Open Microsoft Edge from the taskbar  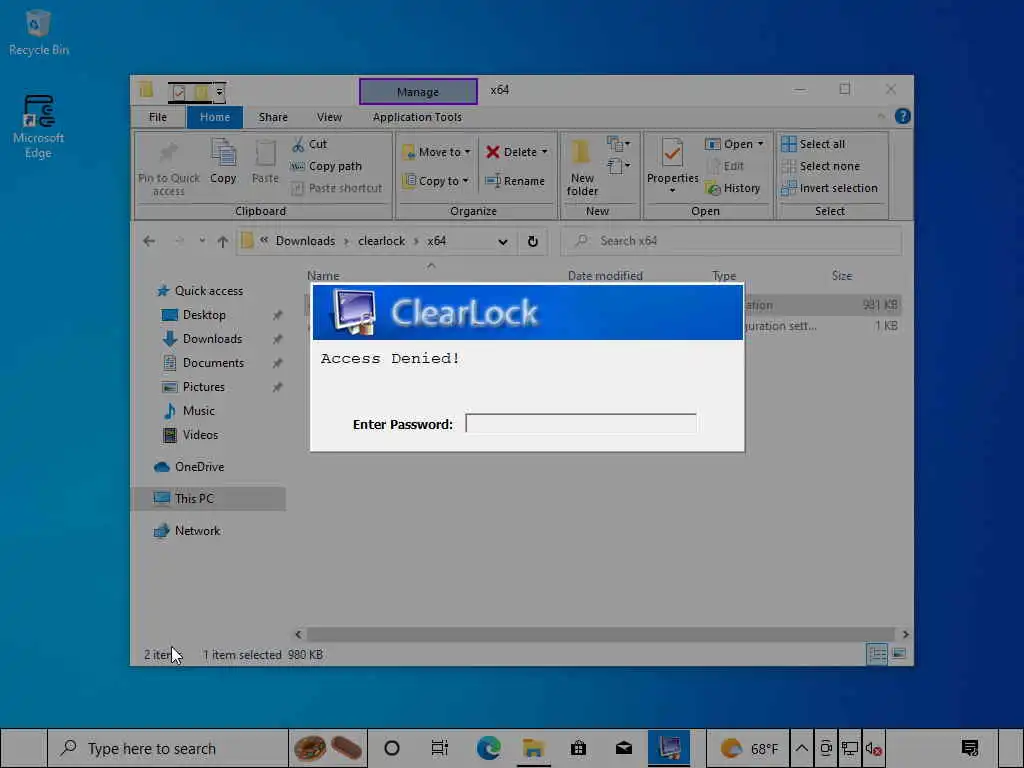(488, 748)
